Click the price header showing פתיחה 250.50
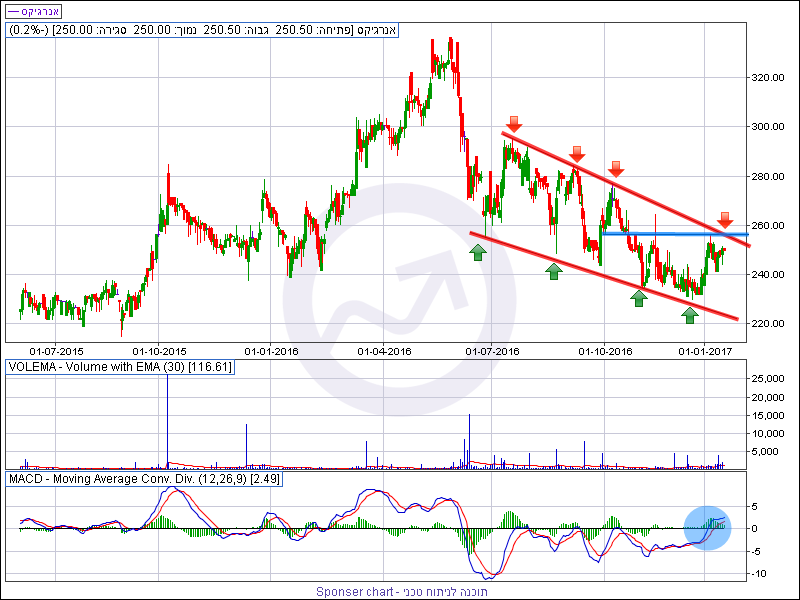This screenshot has height=600, width=800. (202, 30)
